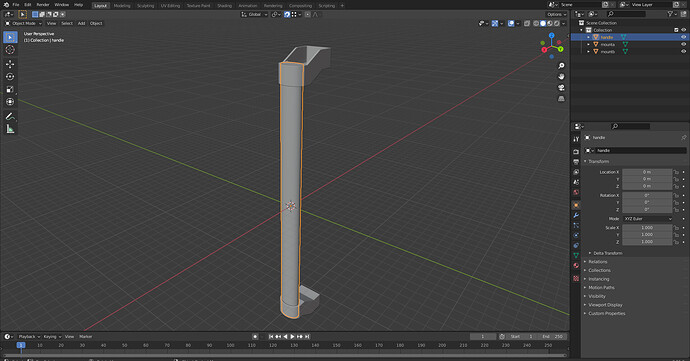Open the Texture properties tab
The width and height of the screenshot is (690, 361).
pyautogui.click(x=576, y=278)
